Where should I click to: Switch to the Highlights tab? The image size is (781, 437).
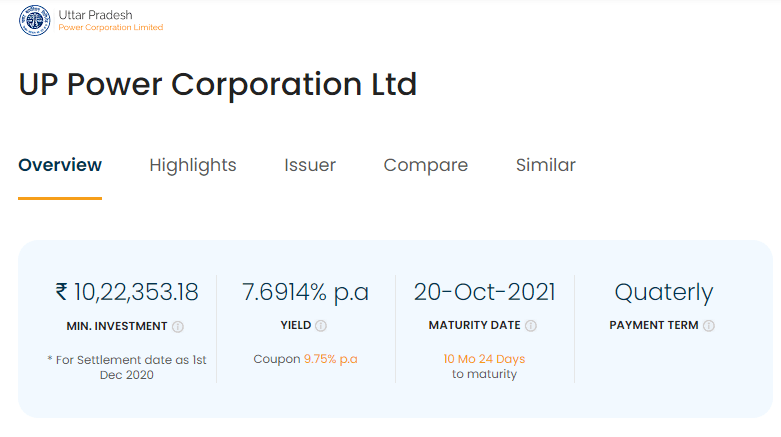pos(193,165)
